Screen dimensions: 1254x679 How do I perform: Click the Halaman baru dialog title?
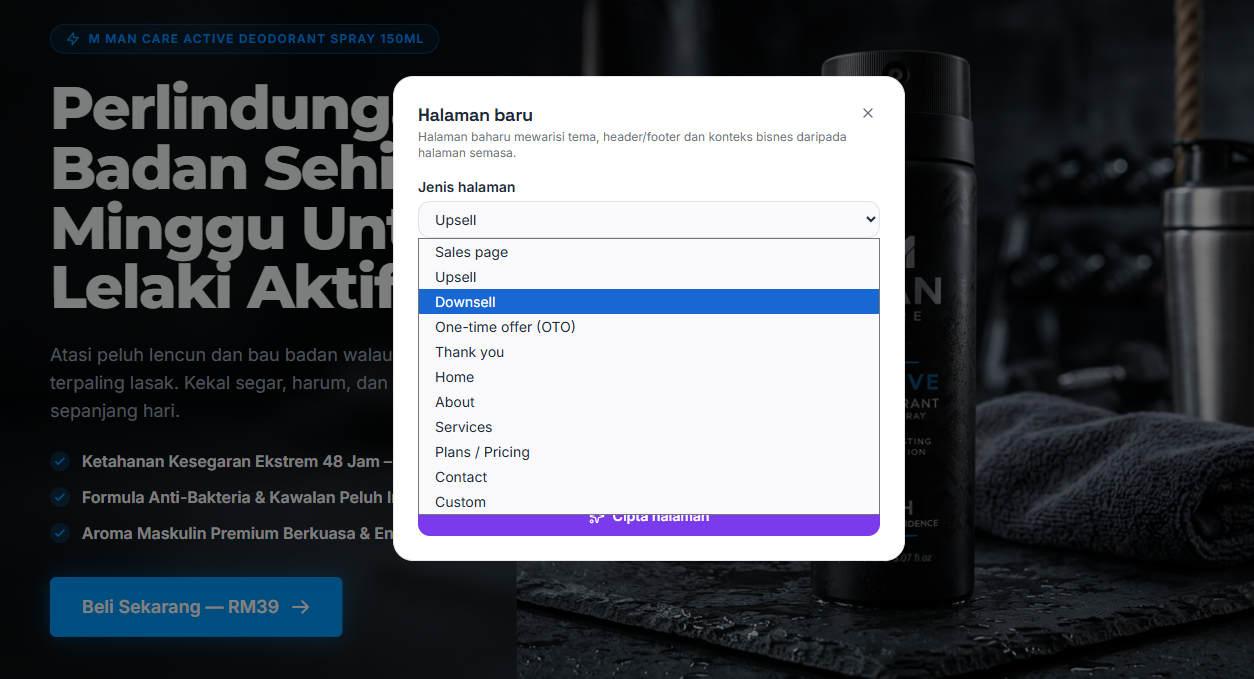475,115
